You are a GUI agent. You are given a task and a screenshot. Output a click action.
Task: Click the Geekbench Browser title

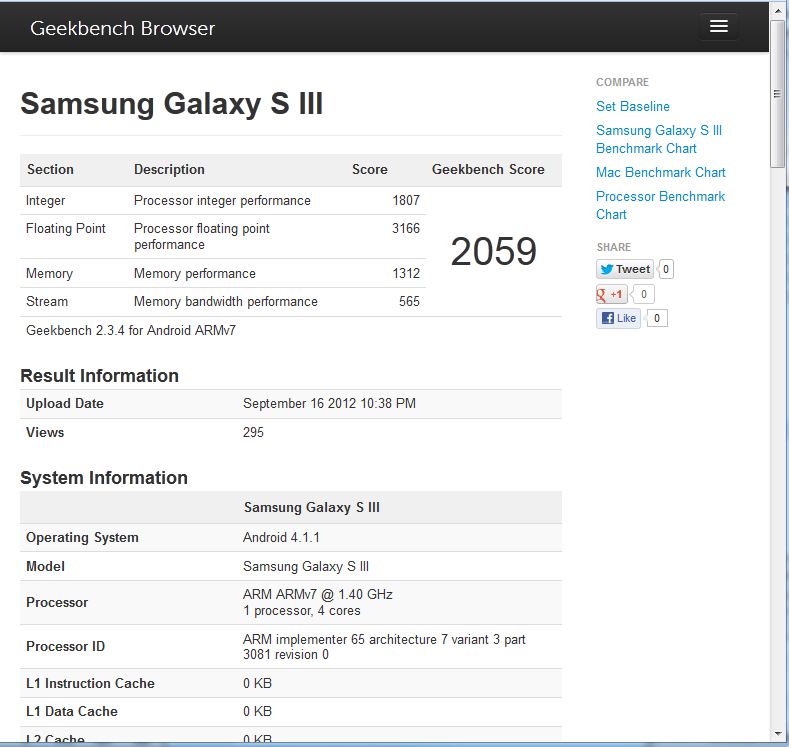[x=122, y=29]
